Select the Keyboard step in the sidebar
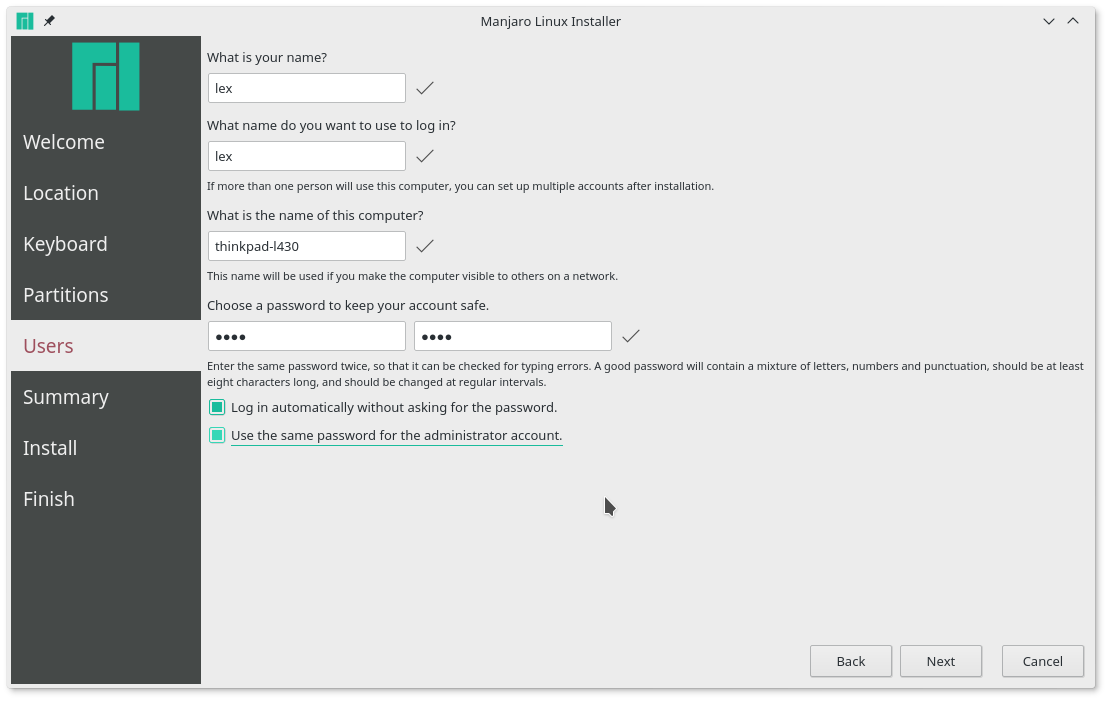Image resolution: width=1108 pixels, height=701 pixels. pyautogui.click(x=65, y=244)
